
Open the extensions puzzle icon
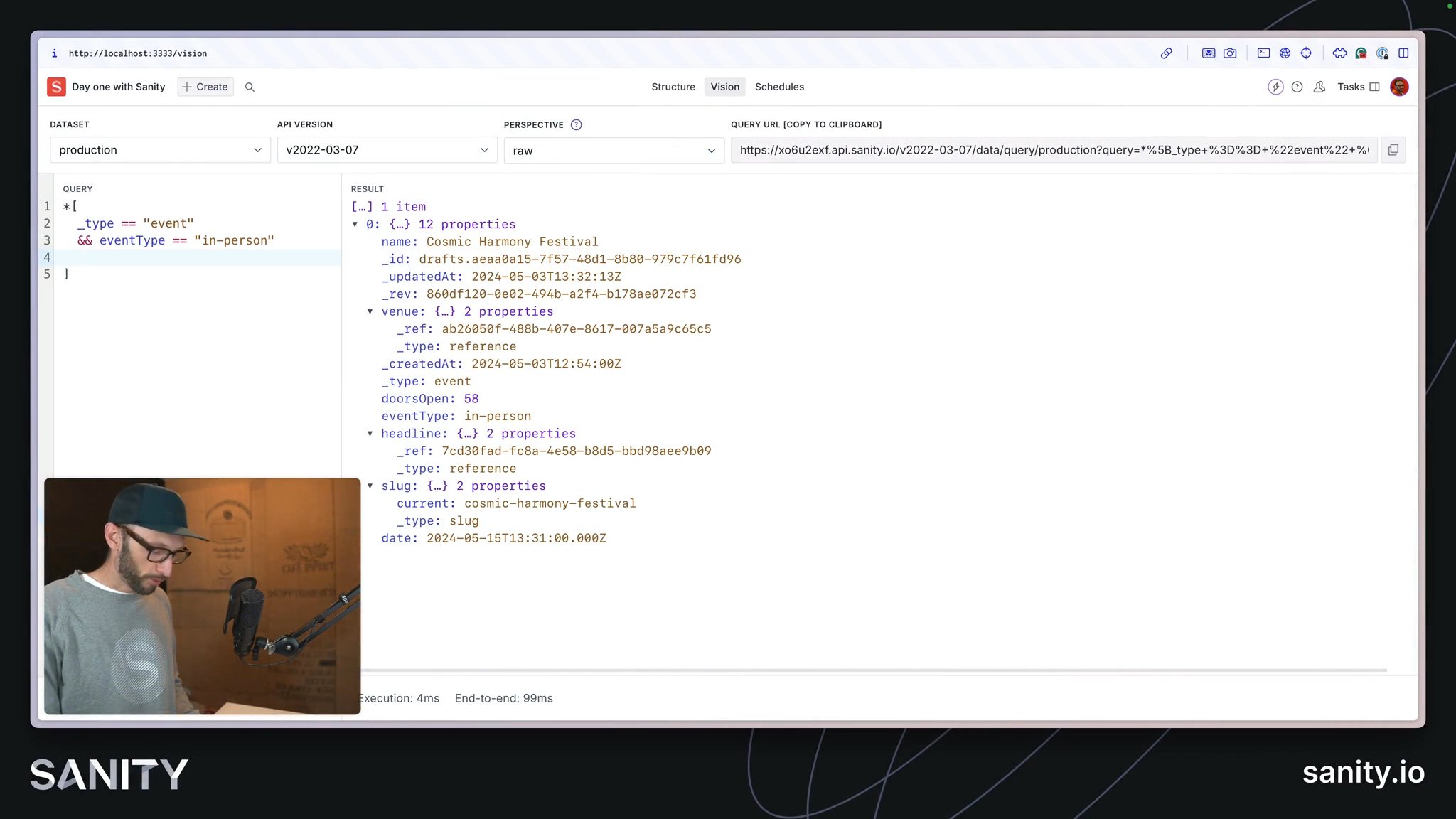click(x=1340, y=53)
